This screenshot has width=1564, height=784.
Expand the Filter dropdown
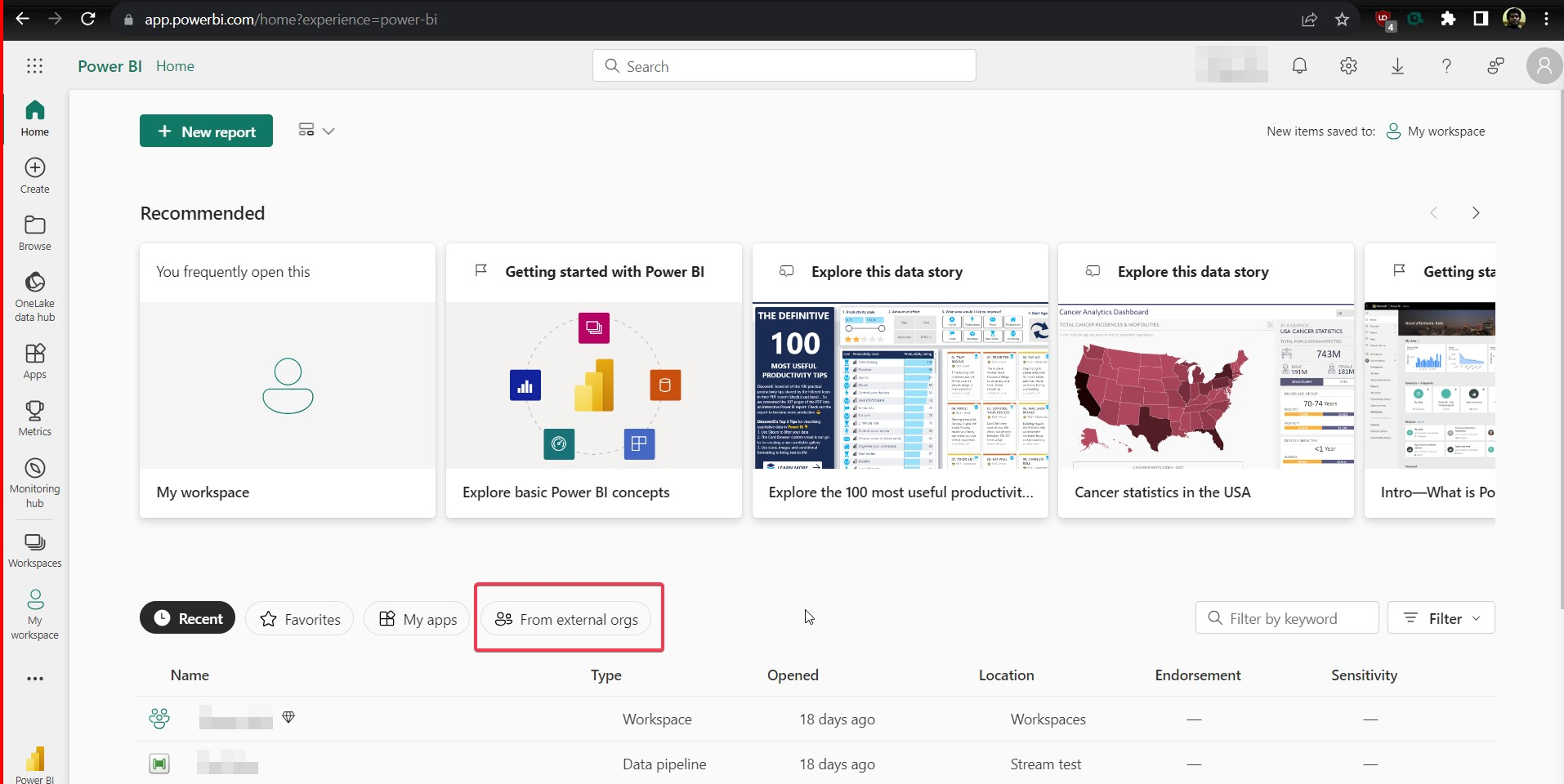tap(1441, 618)
